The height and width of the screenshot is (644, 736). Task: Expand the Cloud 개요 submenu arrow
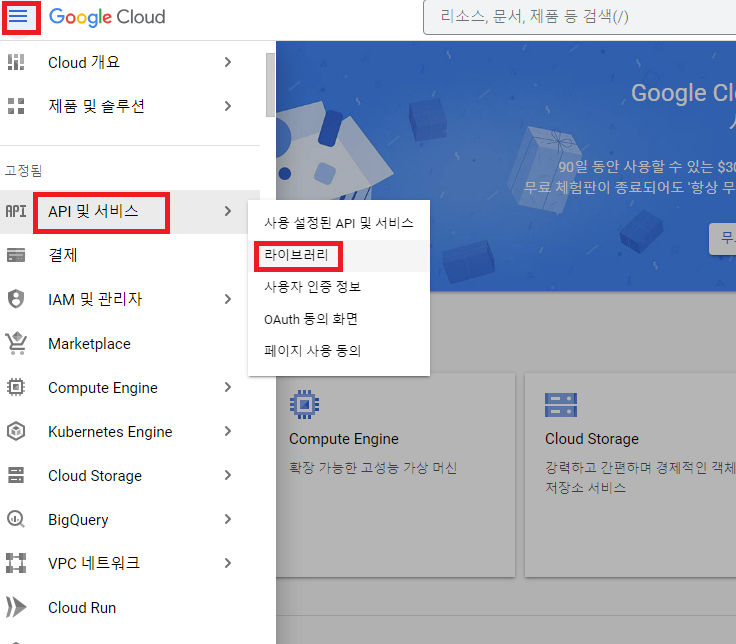(228, 62)
